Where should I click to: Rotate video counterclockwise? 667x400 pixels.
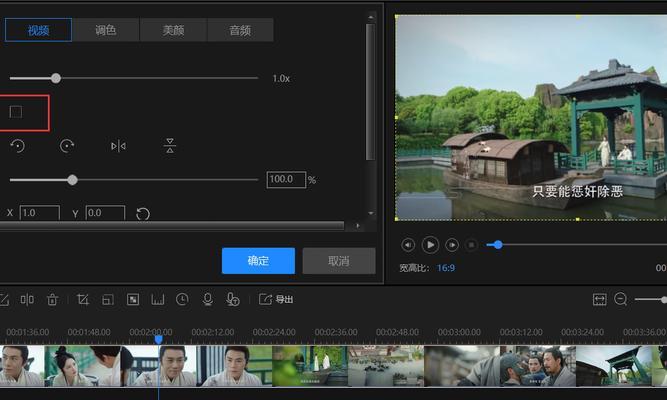pyautogui.click(x=17, y=146)
